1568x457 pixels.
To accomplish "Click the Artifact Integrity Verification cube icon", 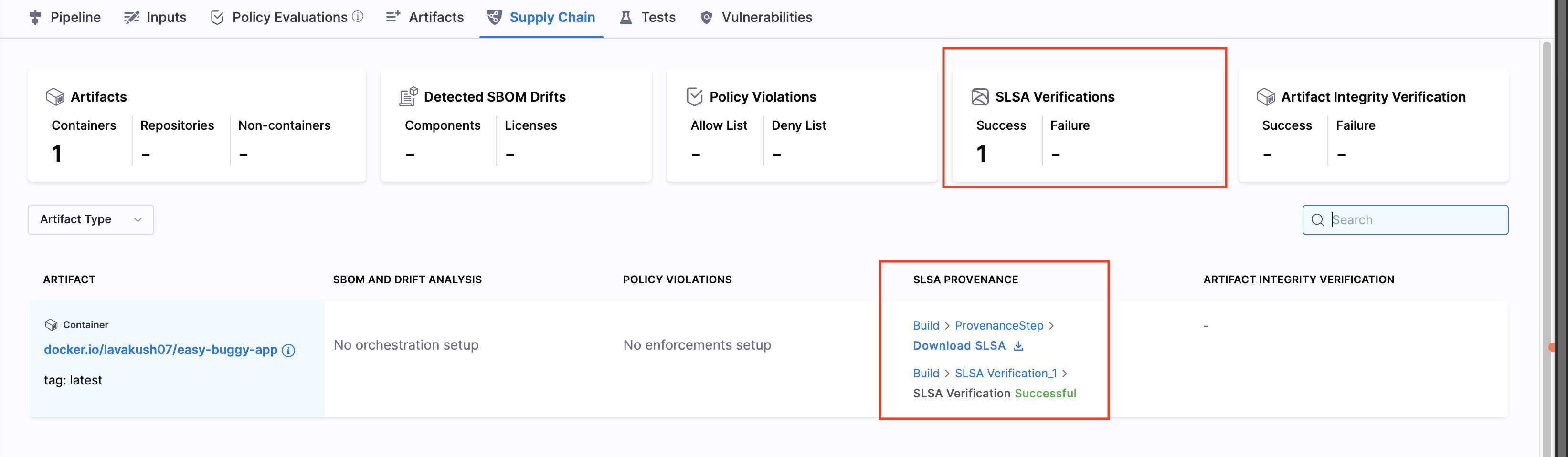I will [x=1265, y=97].
